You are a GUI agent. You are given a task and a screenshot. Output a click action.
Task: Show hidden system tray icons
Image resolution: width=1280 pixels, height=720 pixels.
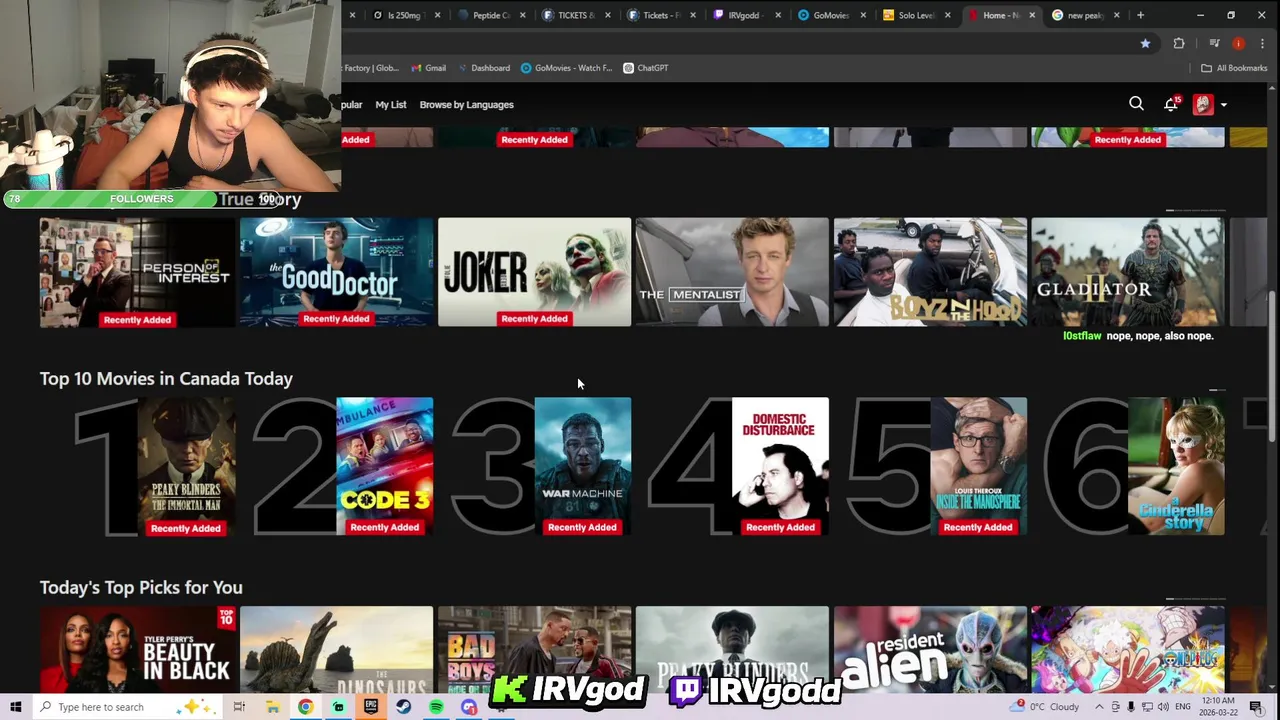tap(1100, 707)
